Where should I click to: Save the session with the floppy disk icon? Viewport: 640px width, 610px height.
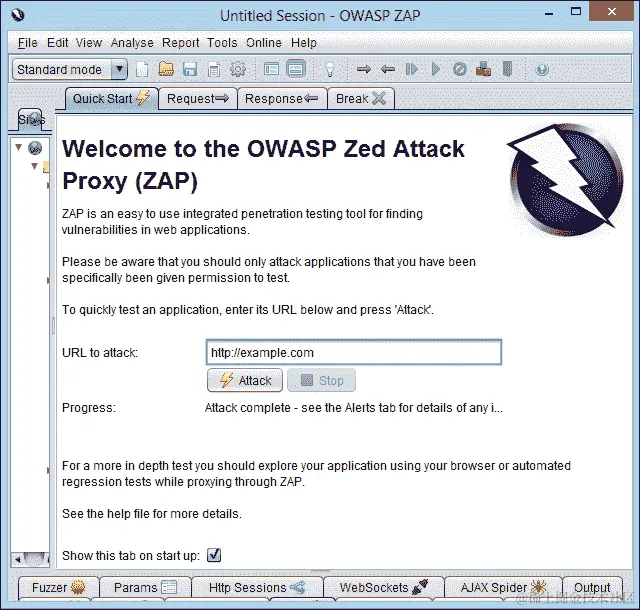tap(190, 69)
